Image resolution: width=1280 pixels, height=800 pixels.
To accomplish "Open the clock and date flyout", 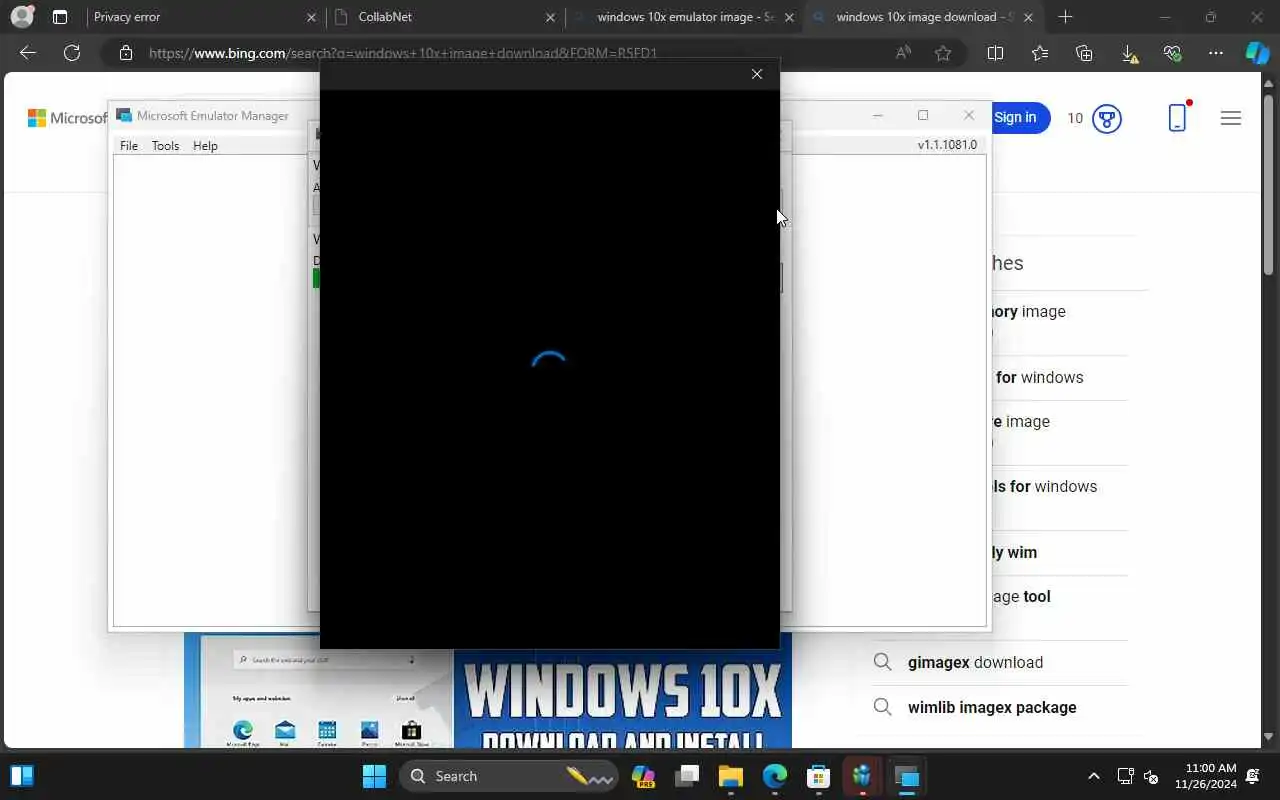I will (x=1206, y=776).
